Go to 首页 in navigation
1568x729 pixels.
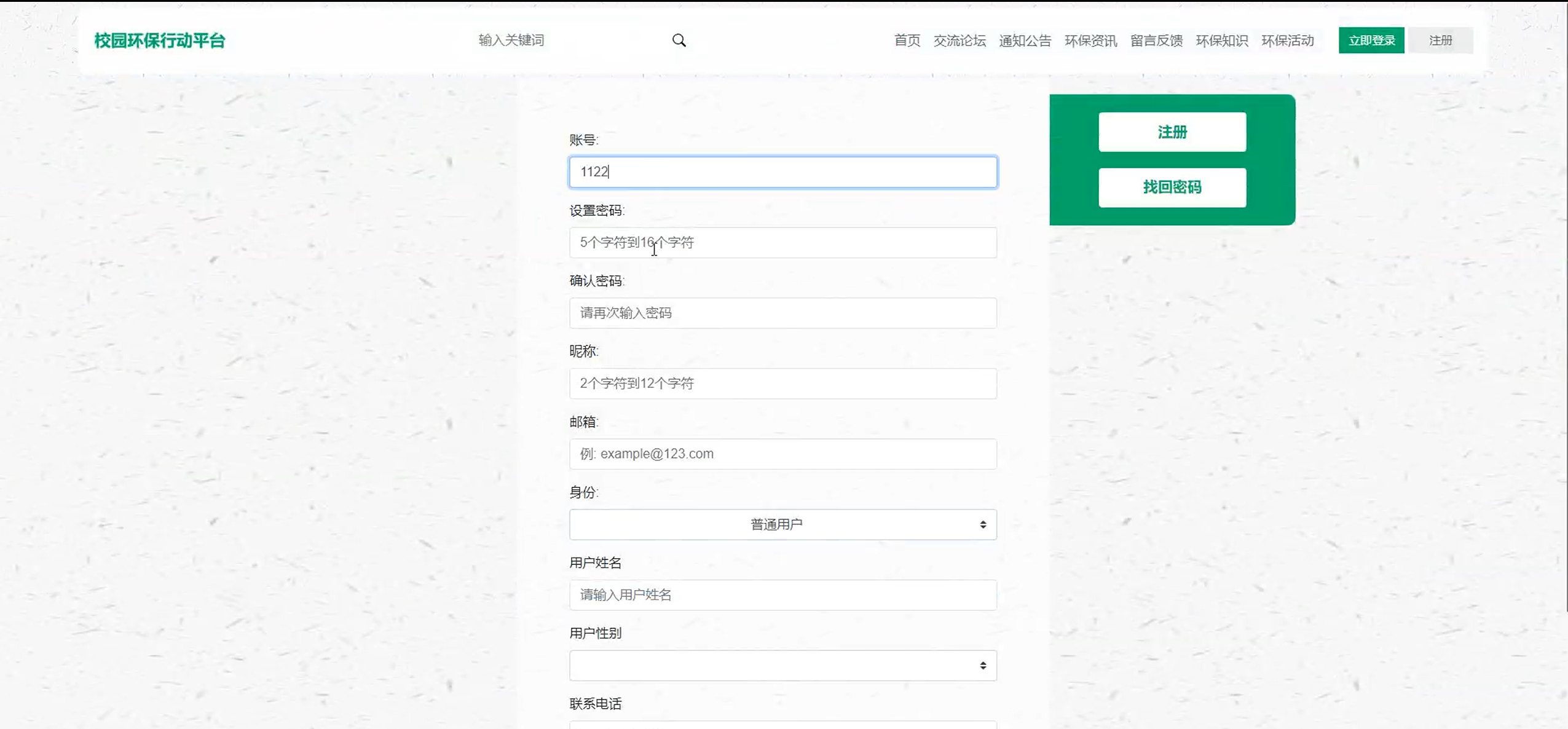(x=907, y=41)
